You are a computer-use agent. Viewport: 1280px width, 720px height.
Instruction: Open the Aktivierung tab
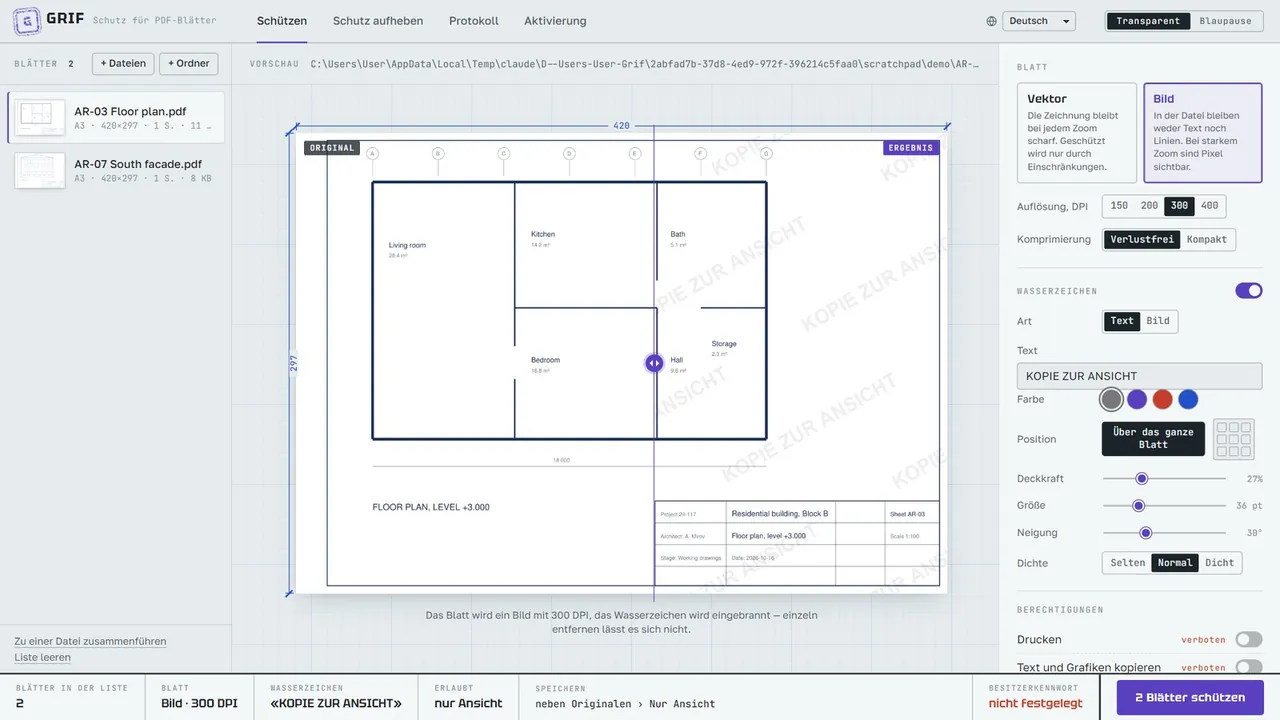click(x=555, y=21)
